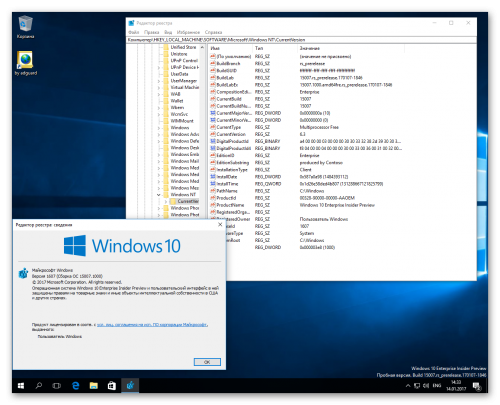Select the CurrentVersion tree key
This screenshot has width=500, height=405.
click(x=188, y=201)
